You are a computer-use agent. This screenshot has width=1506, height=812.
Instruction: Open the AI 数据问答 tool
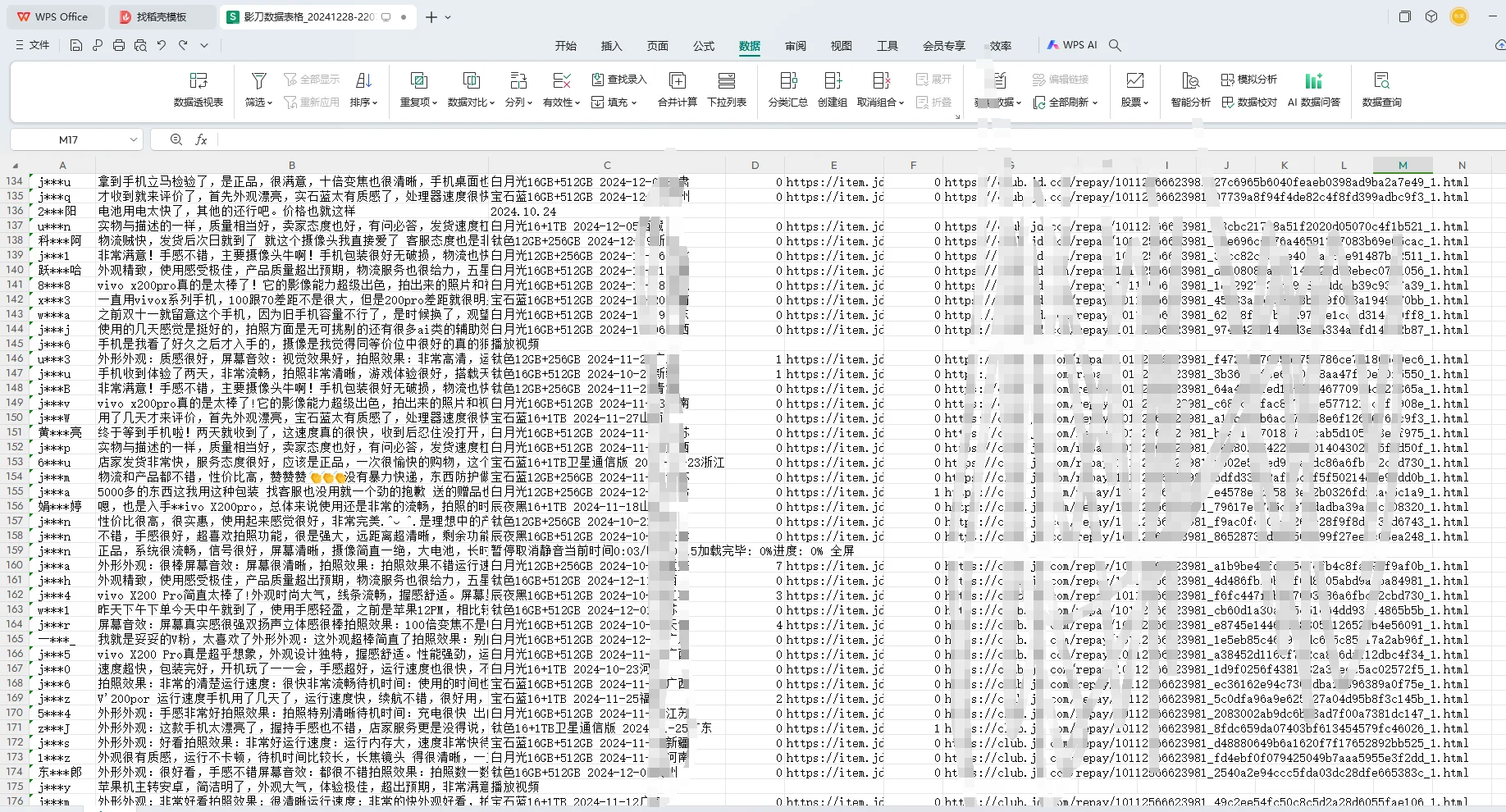(x=1314, y=89)
